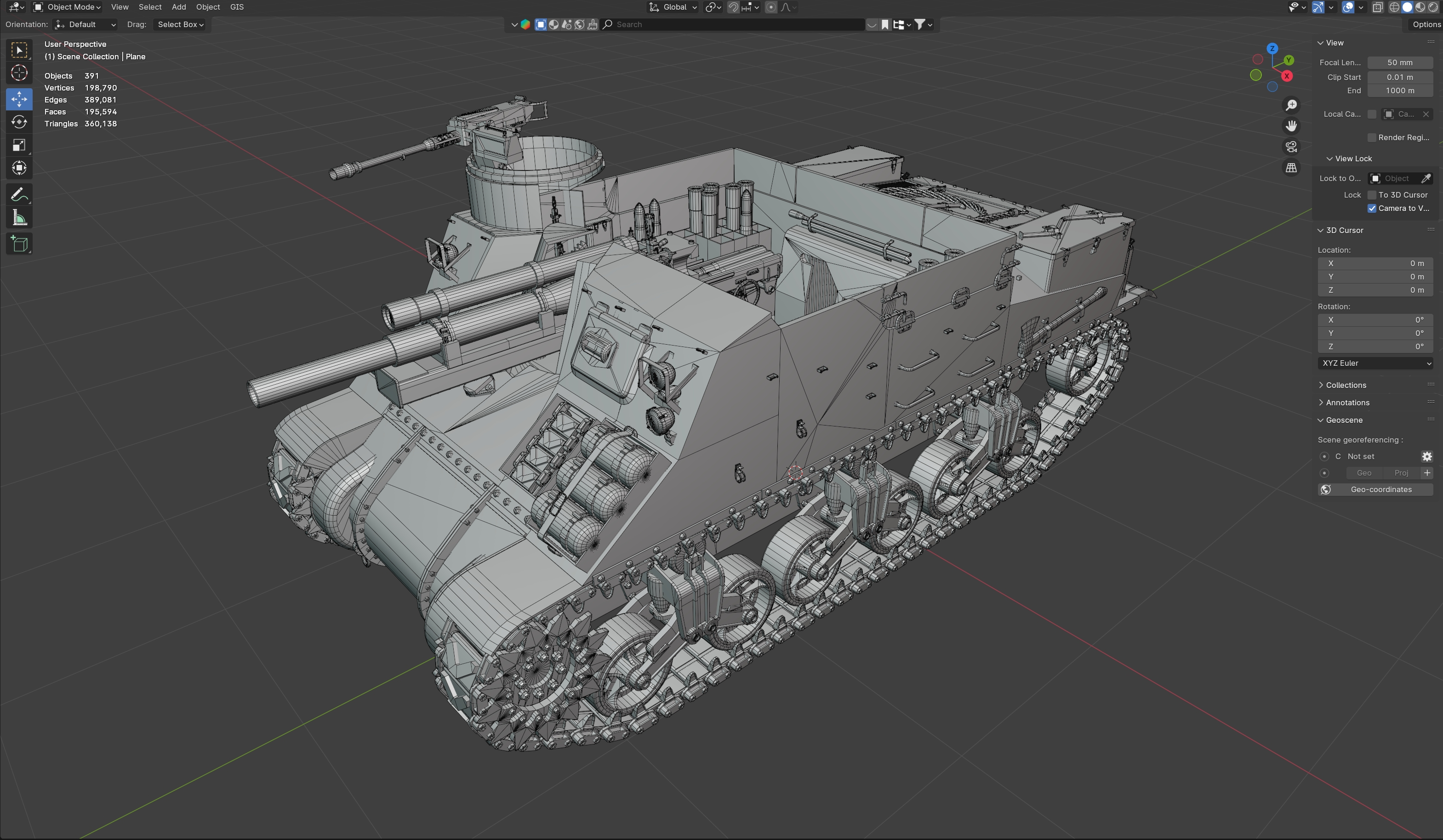Open the Add menu

(178, 7)
